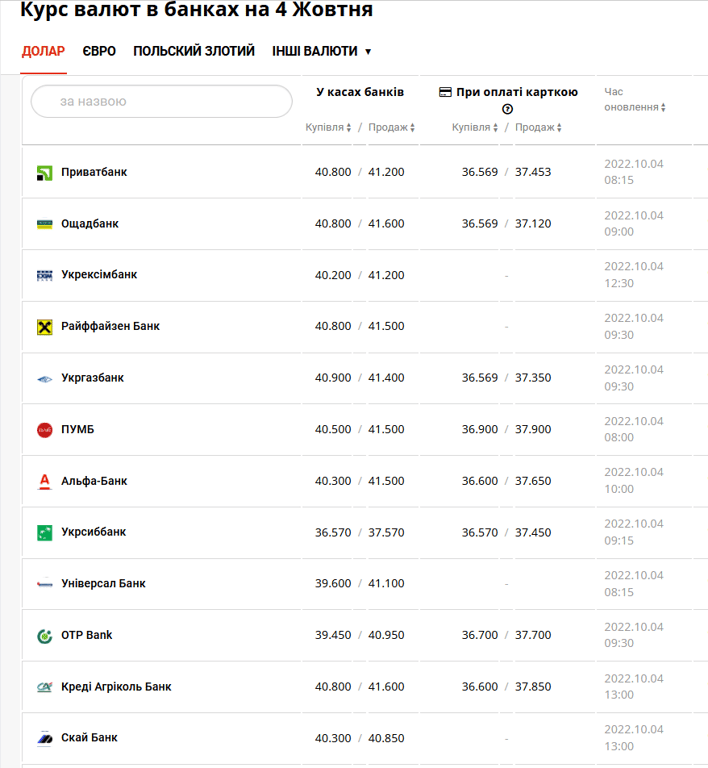Click the PrivatBank logo icon
This screenshot has height=768, width=708.
[44, 173]
